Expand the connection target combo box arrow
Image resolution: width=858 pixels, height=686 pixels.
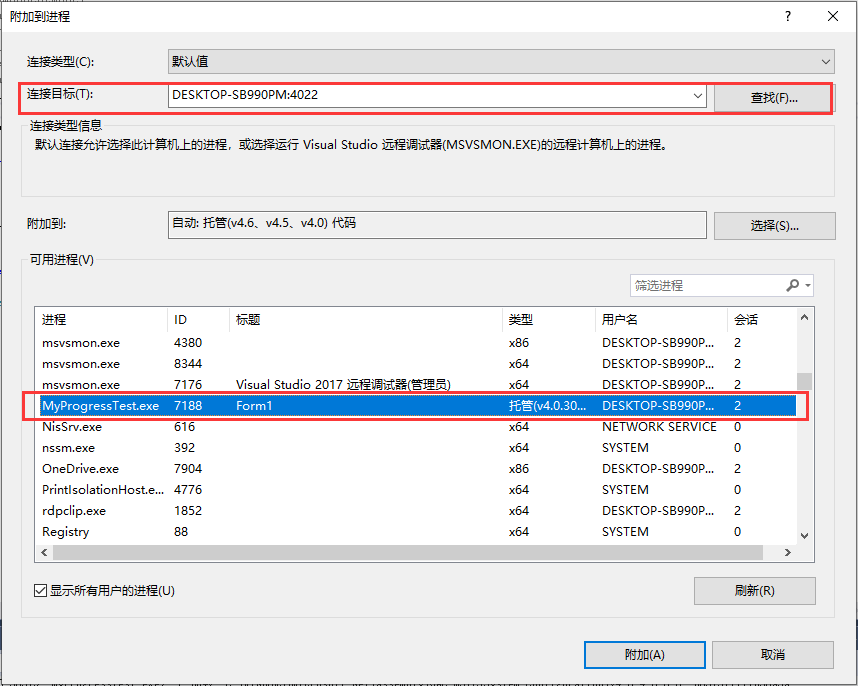[698, 95]
